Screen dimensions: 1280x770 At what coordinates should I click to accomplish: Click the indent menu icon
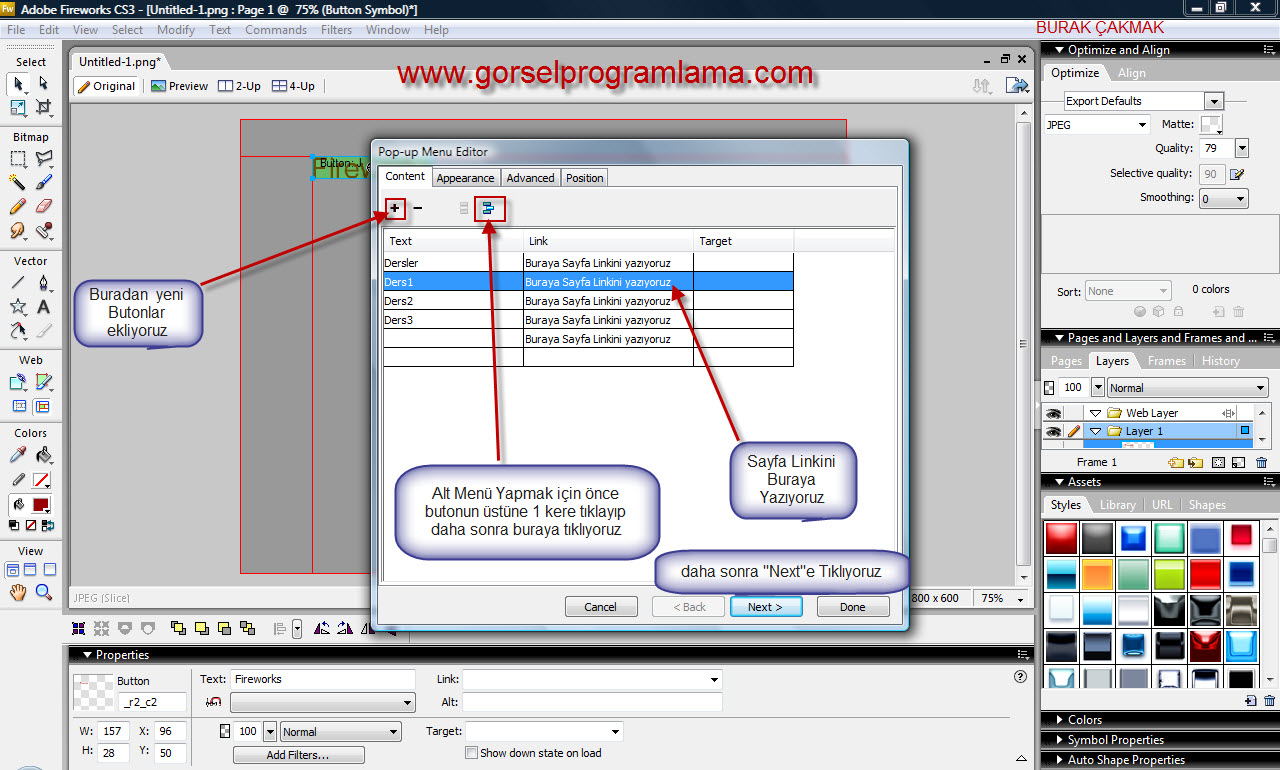tap(489, 209)
